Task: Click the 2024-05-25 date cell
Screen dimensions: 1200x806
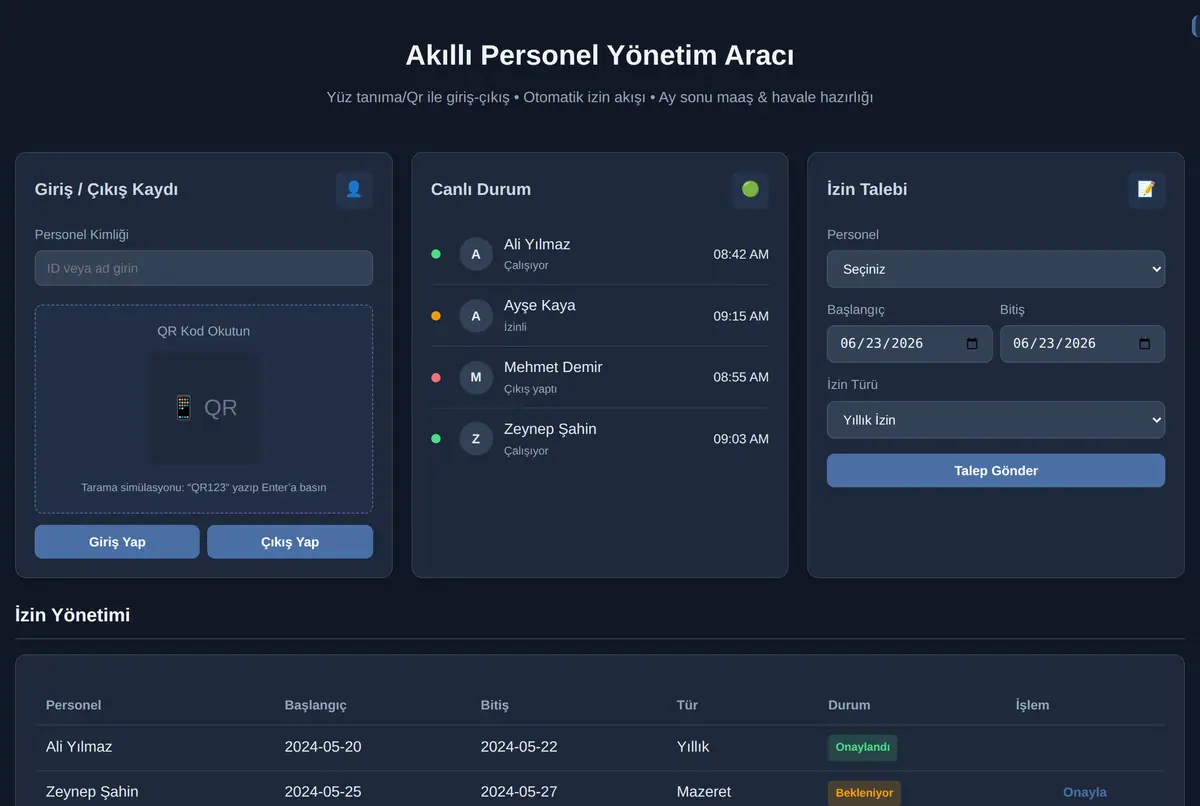Action: (323, 792)
